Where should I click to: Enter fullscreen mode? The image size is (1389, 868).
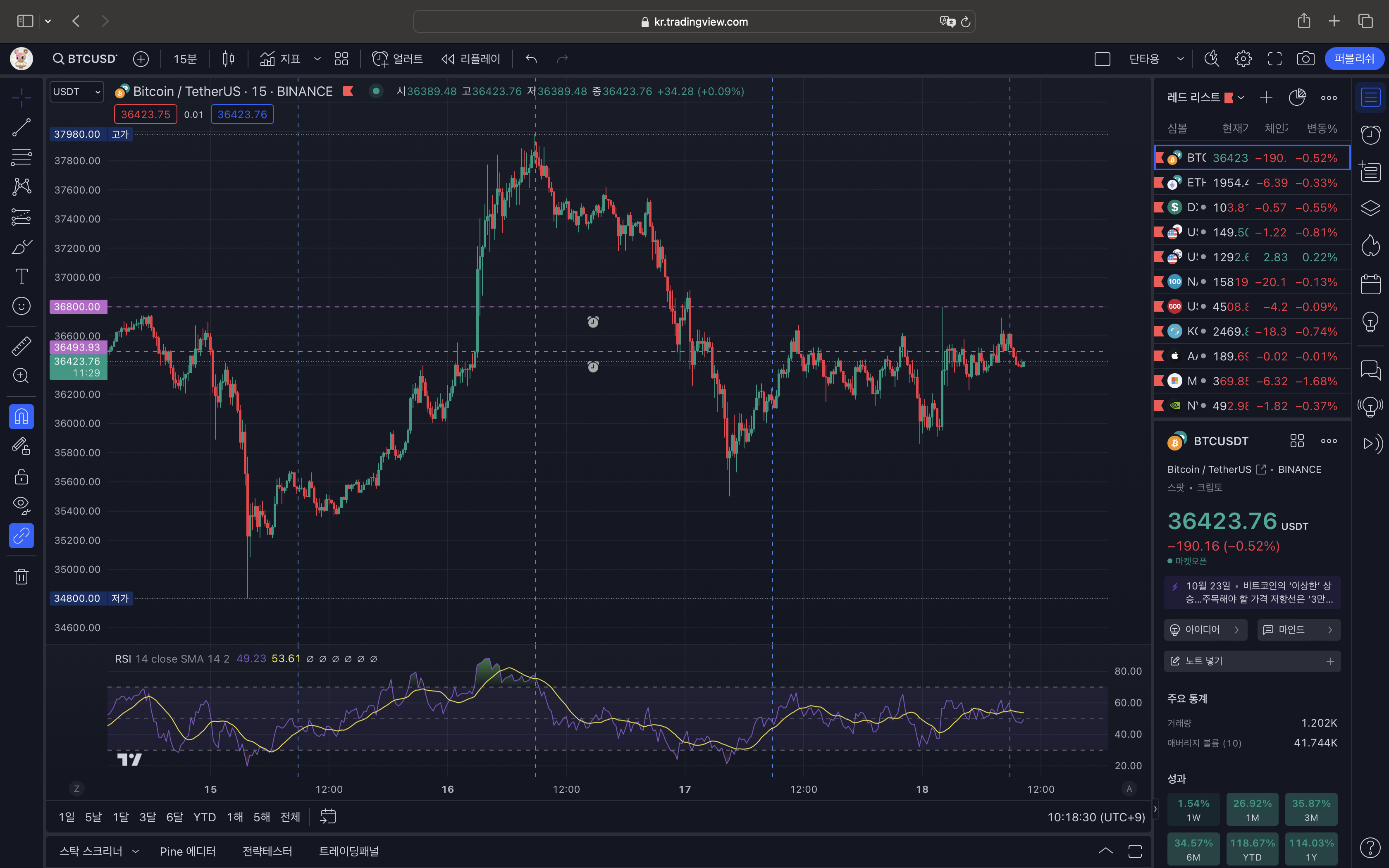click(1275, 59)
